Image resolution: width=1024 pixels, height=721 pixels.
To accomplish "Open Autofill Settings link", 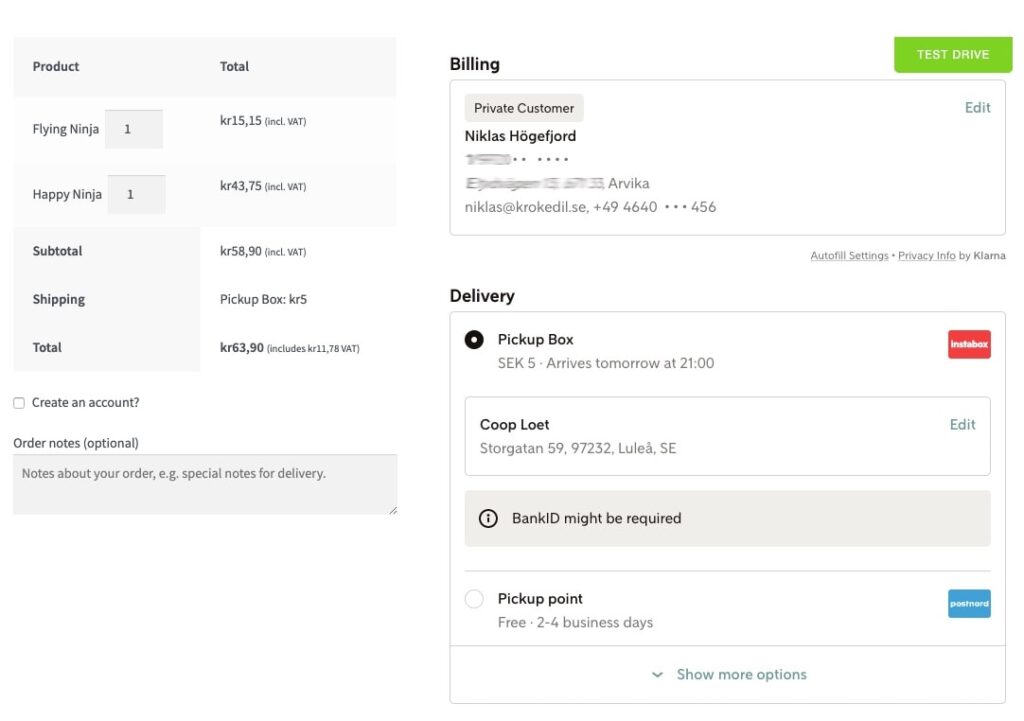I will [x=849, y=255].
